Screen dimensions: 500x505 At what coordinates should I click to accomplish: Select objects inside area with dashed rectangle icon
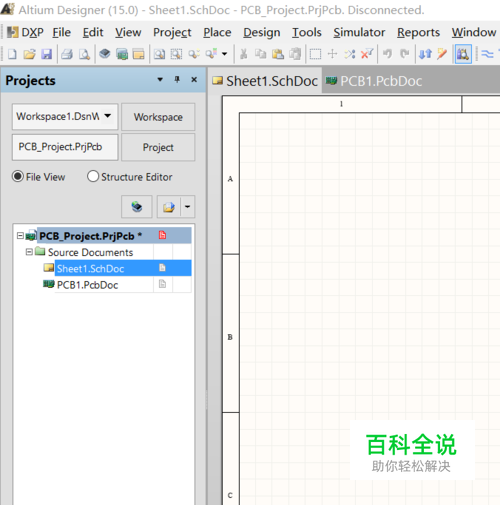315,54
